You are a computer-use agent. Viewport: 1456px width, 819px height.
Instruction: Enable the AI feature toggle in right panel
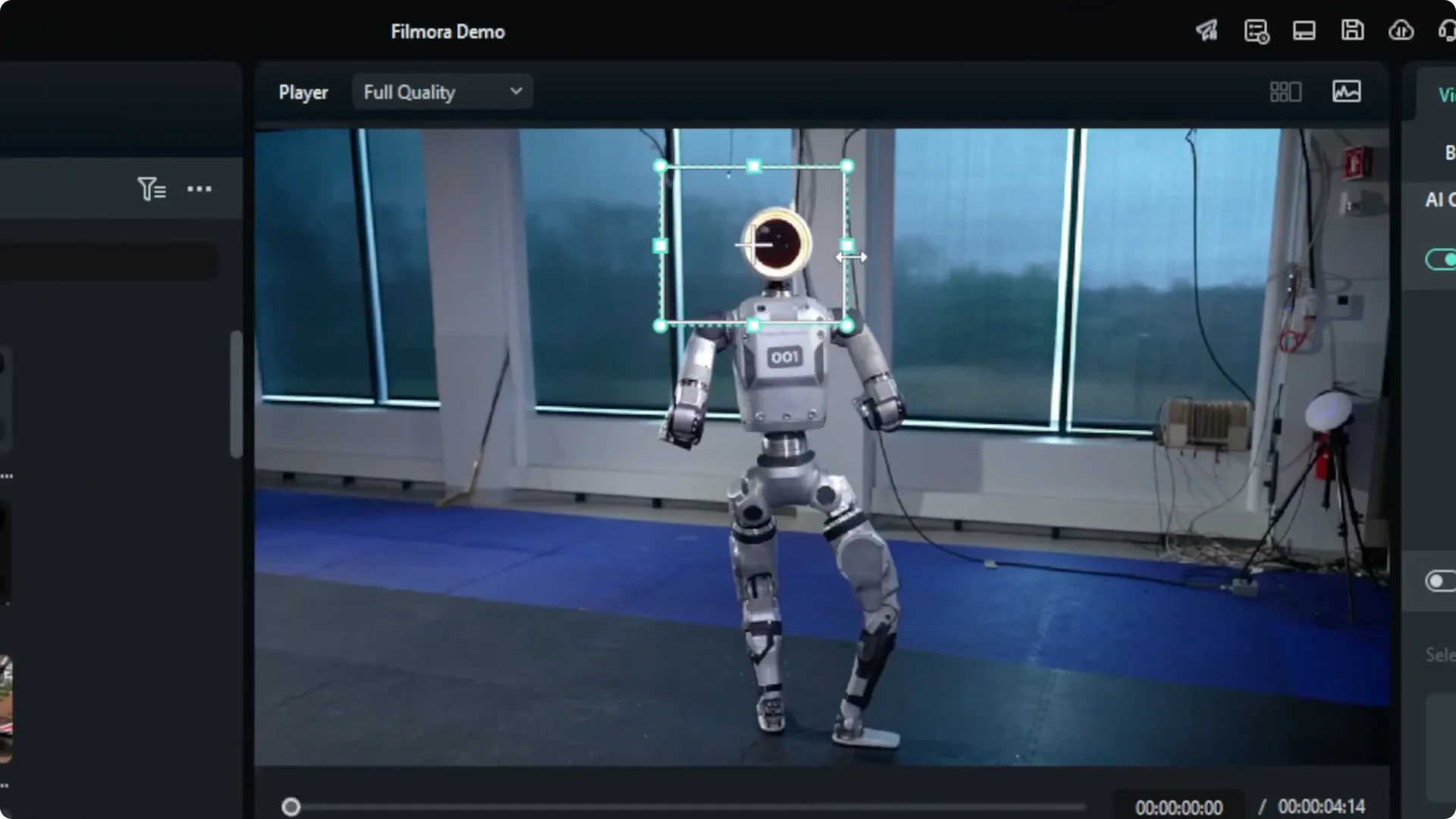tap(1442, 259)
